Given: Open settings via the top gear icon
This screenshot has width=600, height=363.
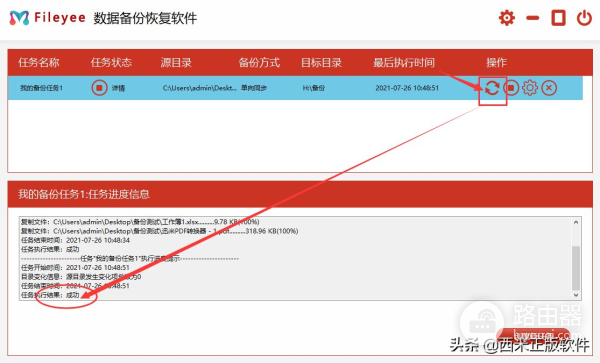Looking at the screenshot, I should click(507, 18).
